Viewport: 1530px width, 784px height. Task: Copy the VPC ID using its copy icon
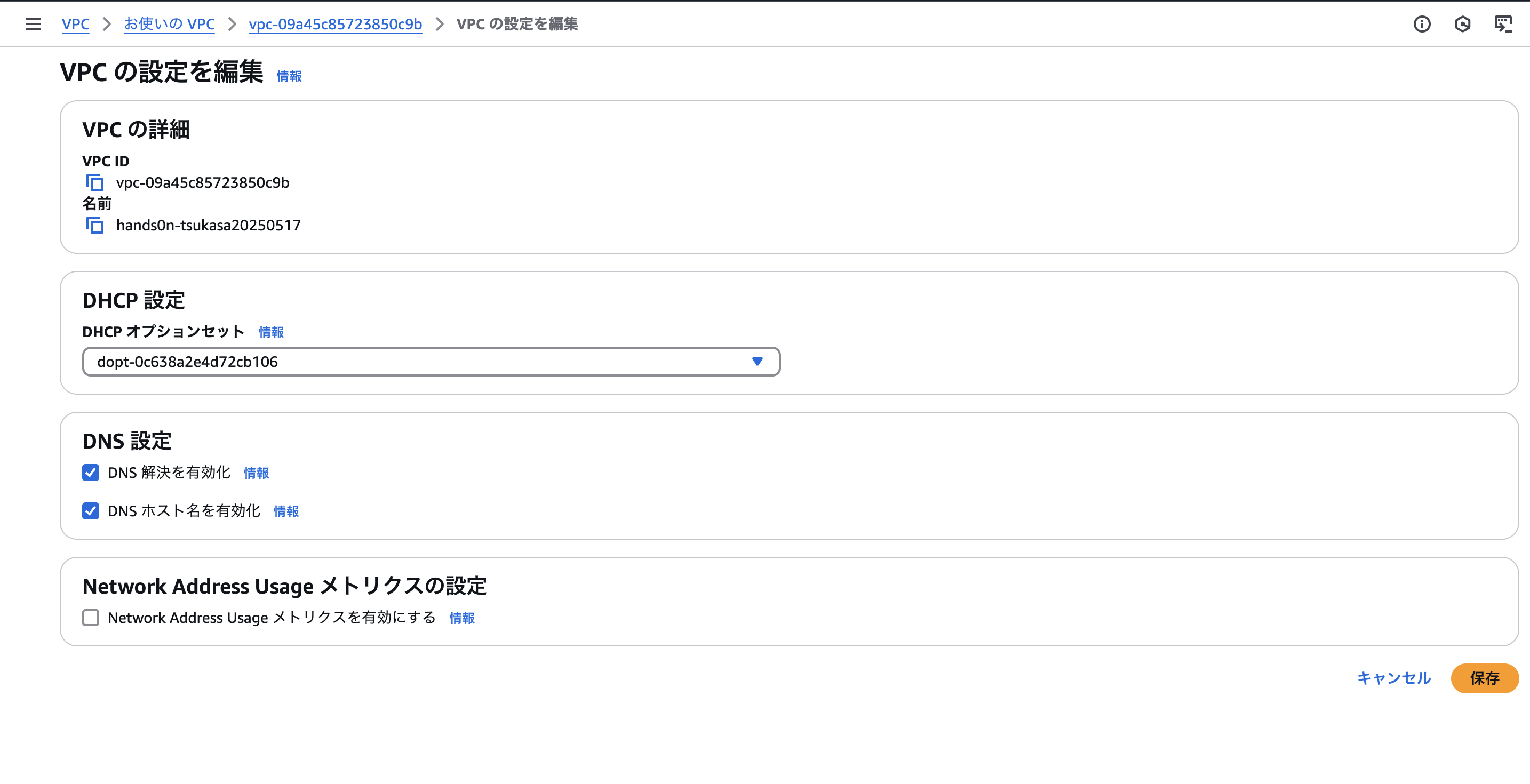(x=95, y=182)
